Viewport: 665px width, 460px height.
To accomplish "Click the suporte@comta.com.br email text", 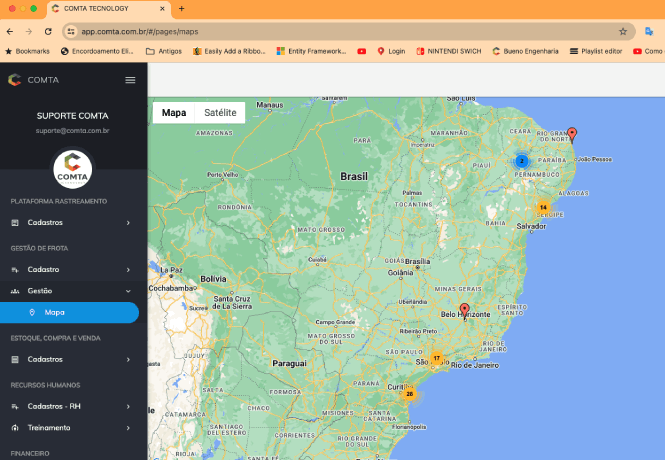I will (73, 131).
